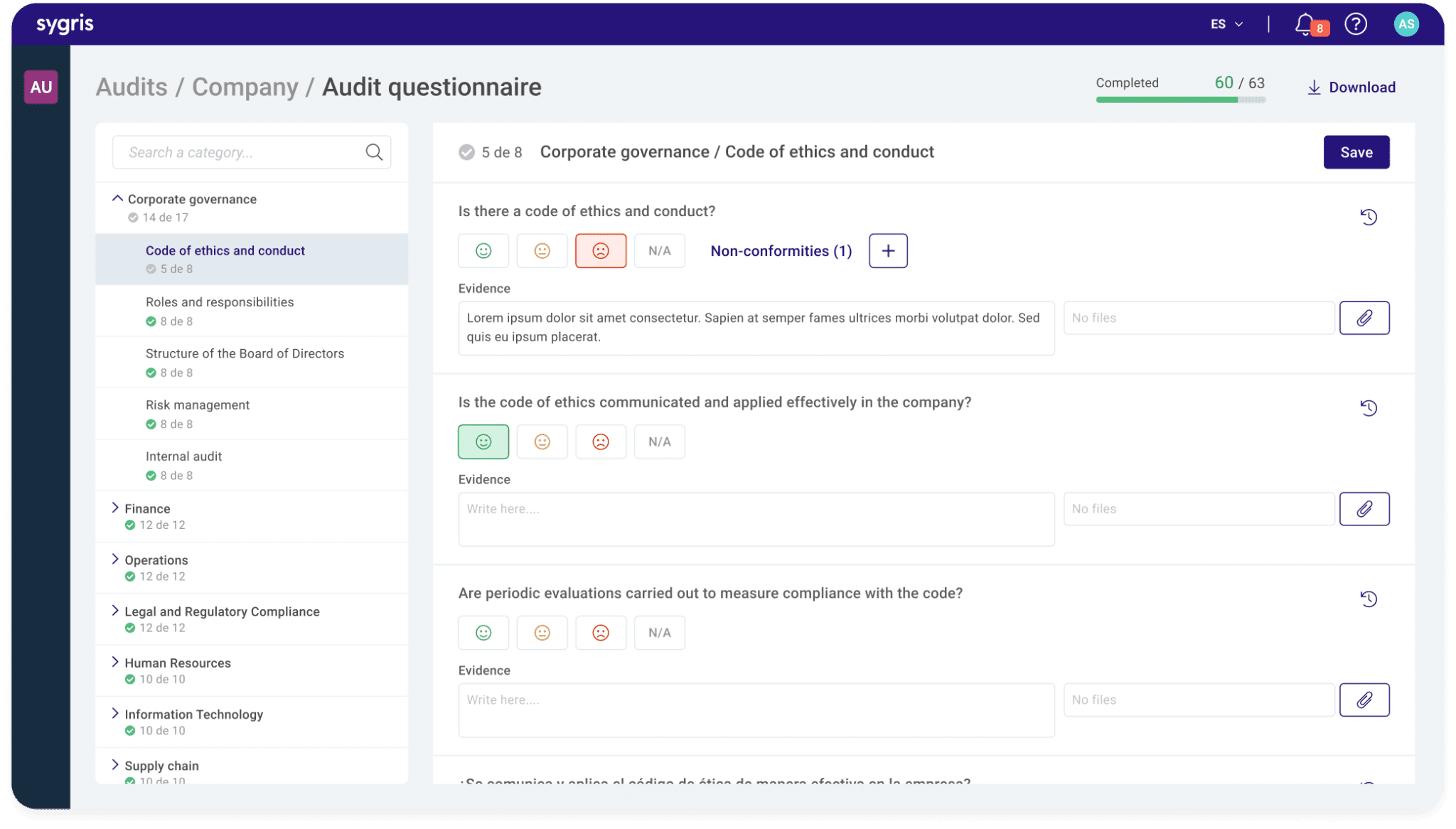Expand the Supply chain category
Screen dimensions: 1456x829
point(115,765)
